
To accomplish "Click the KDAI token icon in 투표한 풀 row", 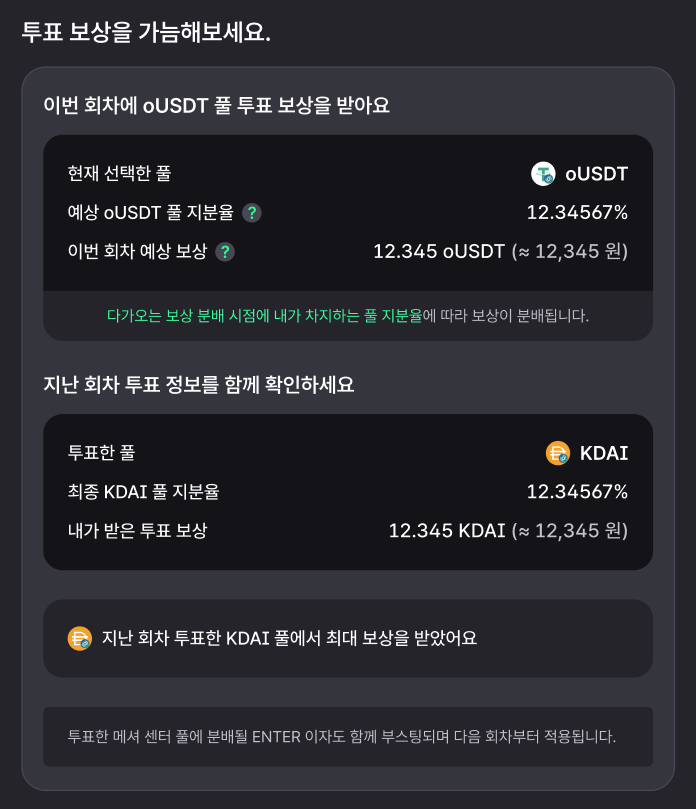I will (x=558, y=453).
